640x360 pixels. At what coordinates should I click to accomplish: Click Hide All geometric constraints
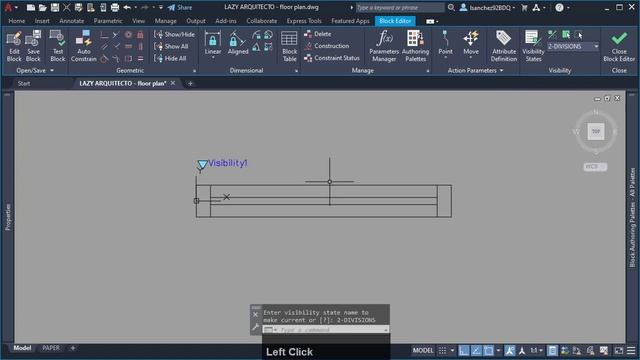pyautogui.click(x=170, y=58)
